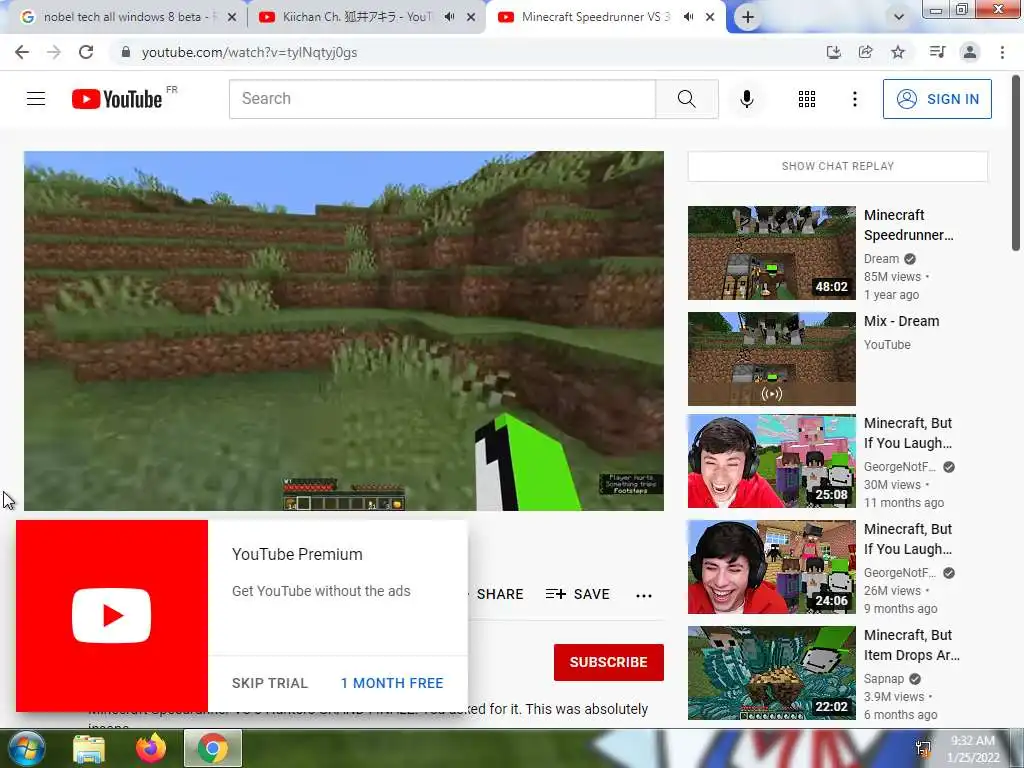Click the GeorgeNotF channel with 30M views
The height and width of the screenshot is (768, 1024).
tap(900, 467)
